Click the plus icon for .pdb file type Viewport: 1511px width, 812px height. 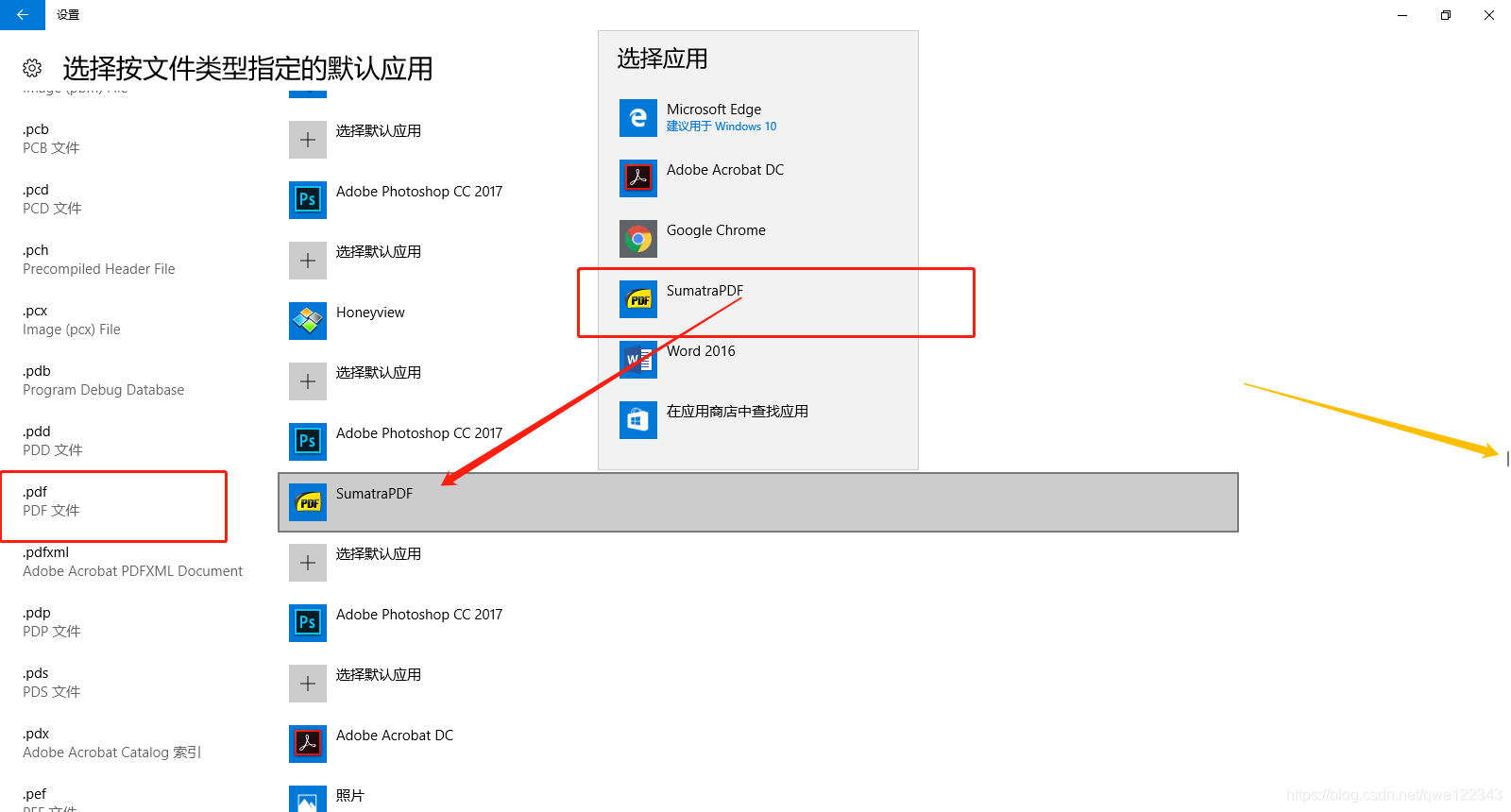[308, 381]
